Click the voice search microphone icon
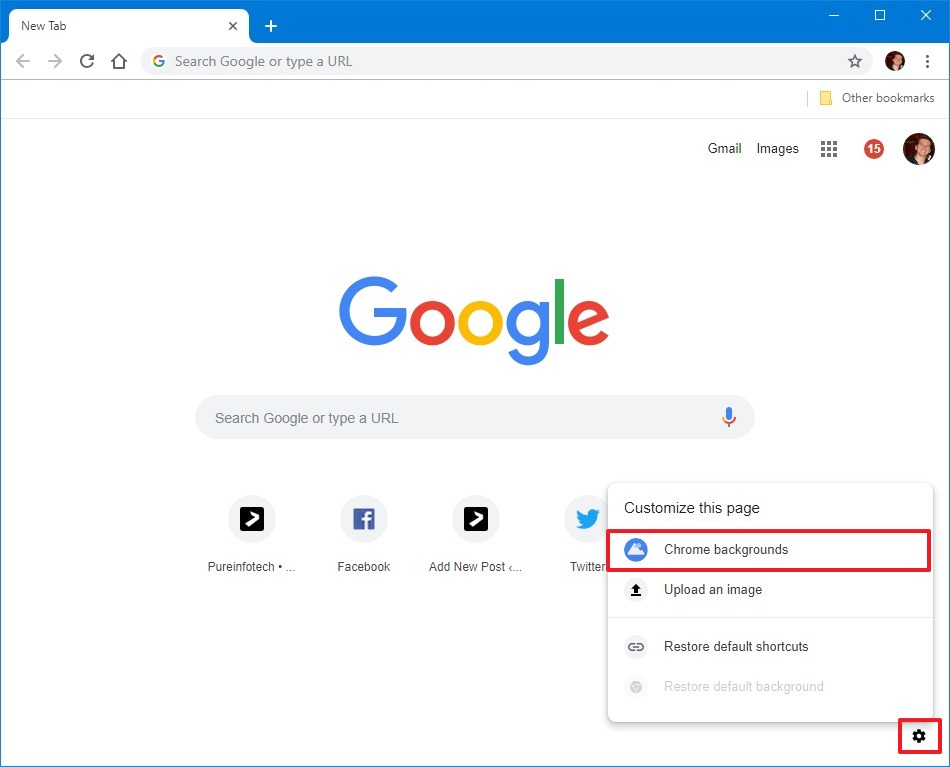The image size is (950, 767). (x=728, y=416)
